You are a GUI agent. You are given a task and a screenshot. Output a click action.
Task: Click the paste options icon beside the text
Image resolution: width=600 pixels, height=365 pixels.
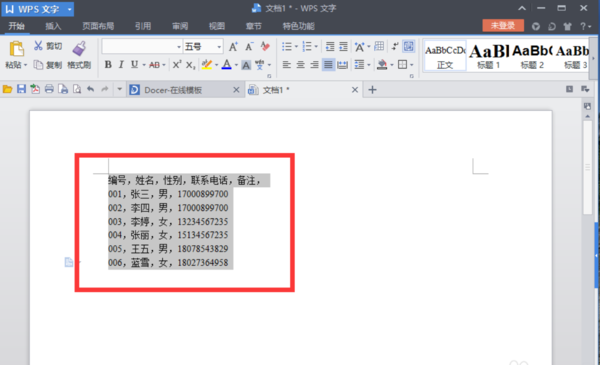click(69, 262)
